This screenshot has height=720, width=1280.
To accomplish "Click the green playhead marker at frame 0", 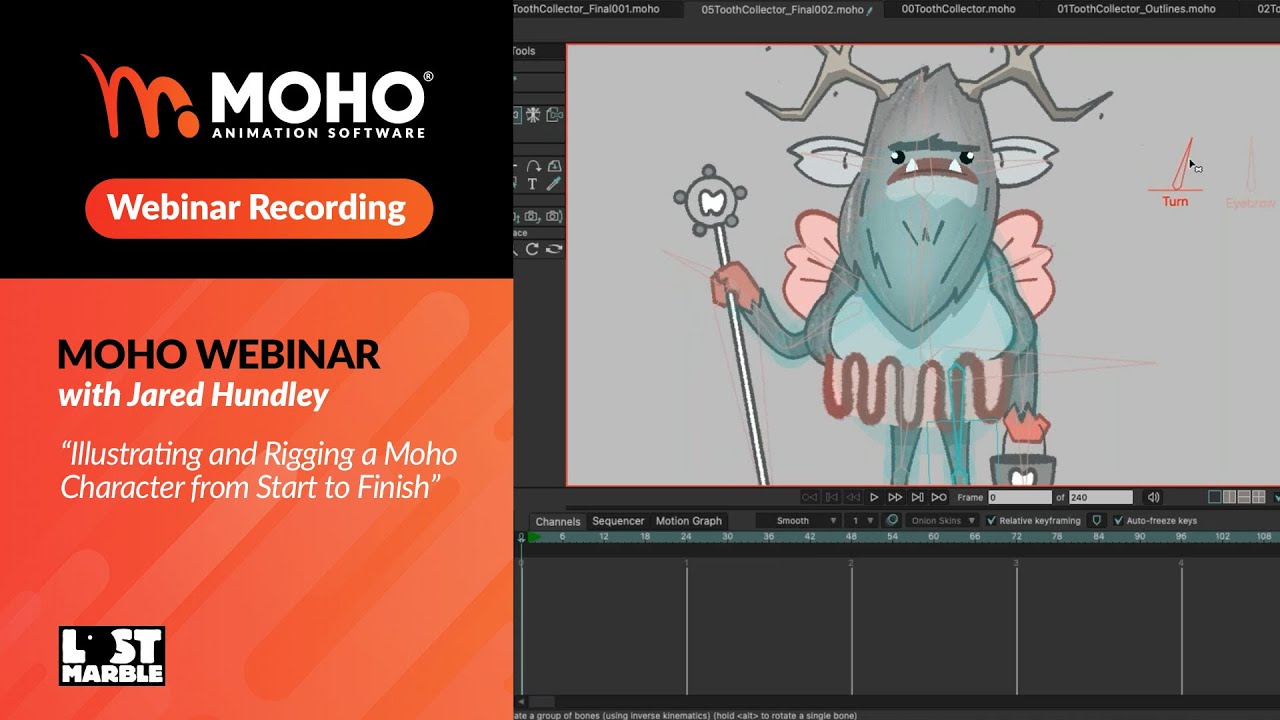I will click(x=534, y=537).
